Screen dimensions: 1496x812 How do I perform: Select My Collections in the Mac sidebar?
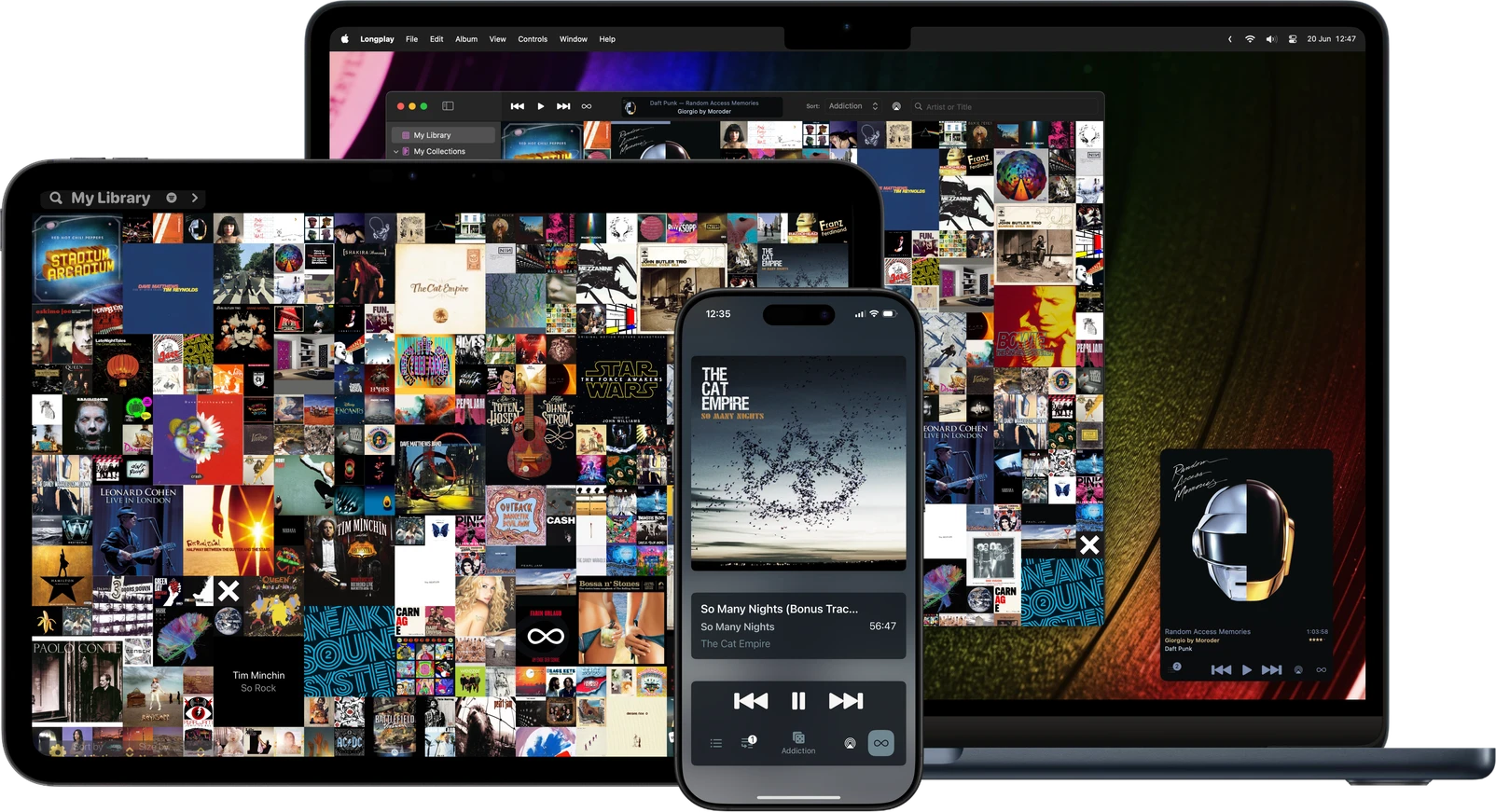point(439,151)
